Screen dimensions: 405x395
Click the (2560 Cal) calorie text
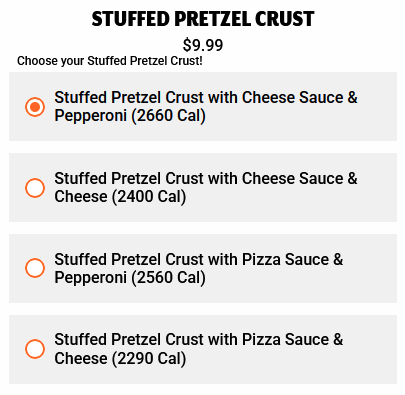tap(168, 278)
